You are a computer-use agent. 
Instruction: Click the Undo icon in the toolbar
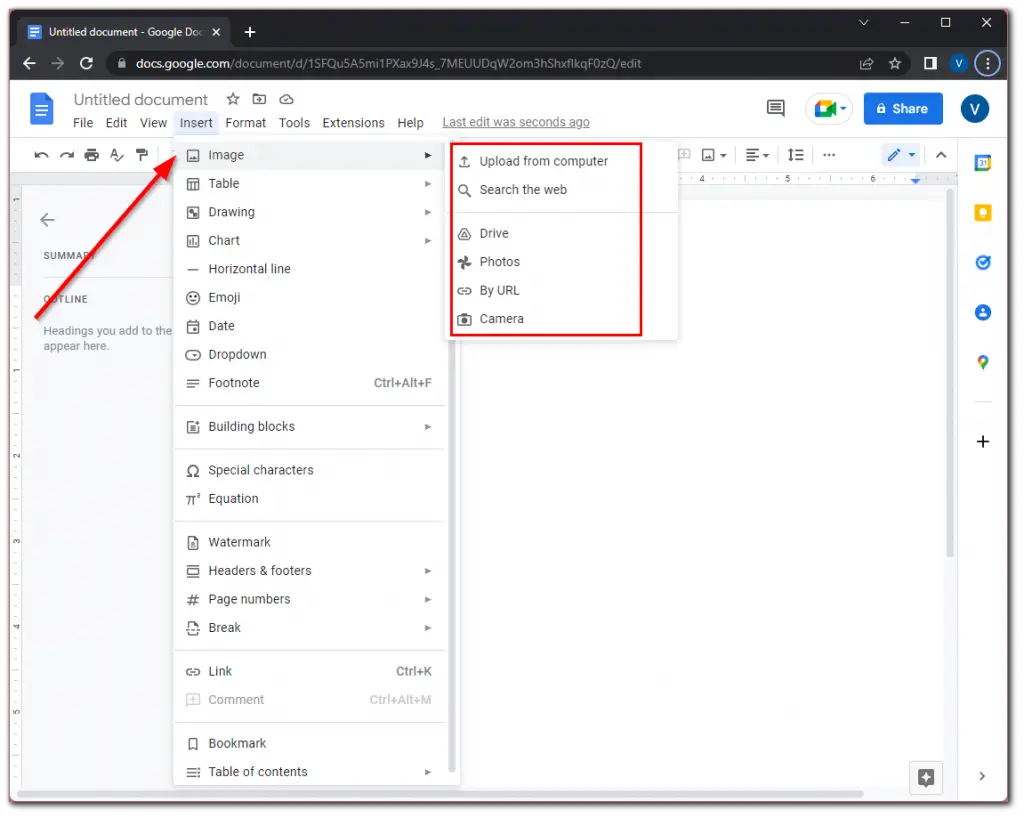(x=41, y=154)
